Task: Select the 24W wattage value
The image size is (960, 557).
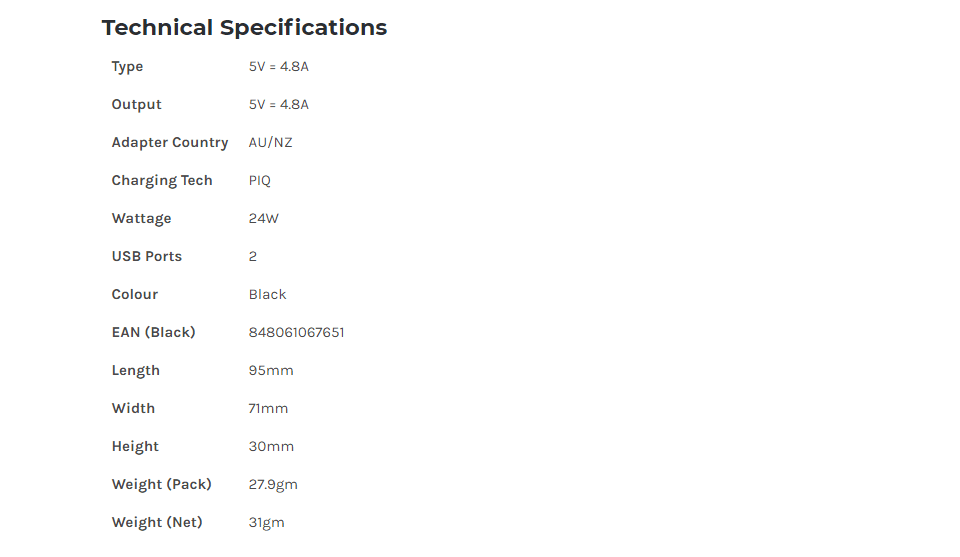Action: [x=263, y=219]
